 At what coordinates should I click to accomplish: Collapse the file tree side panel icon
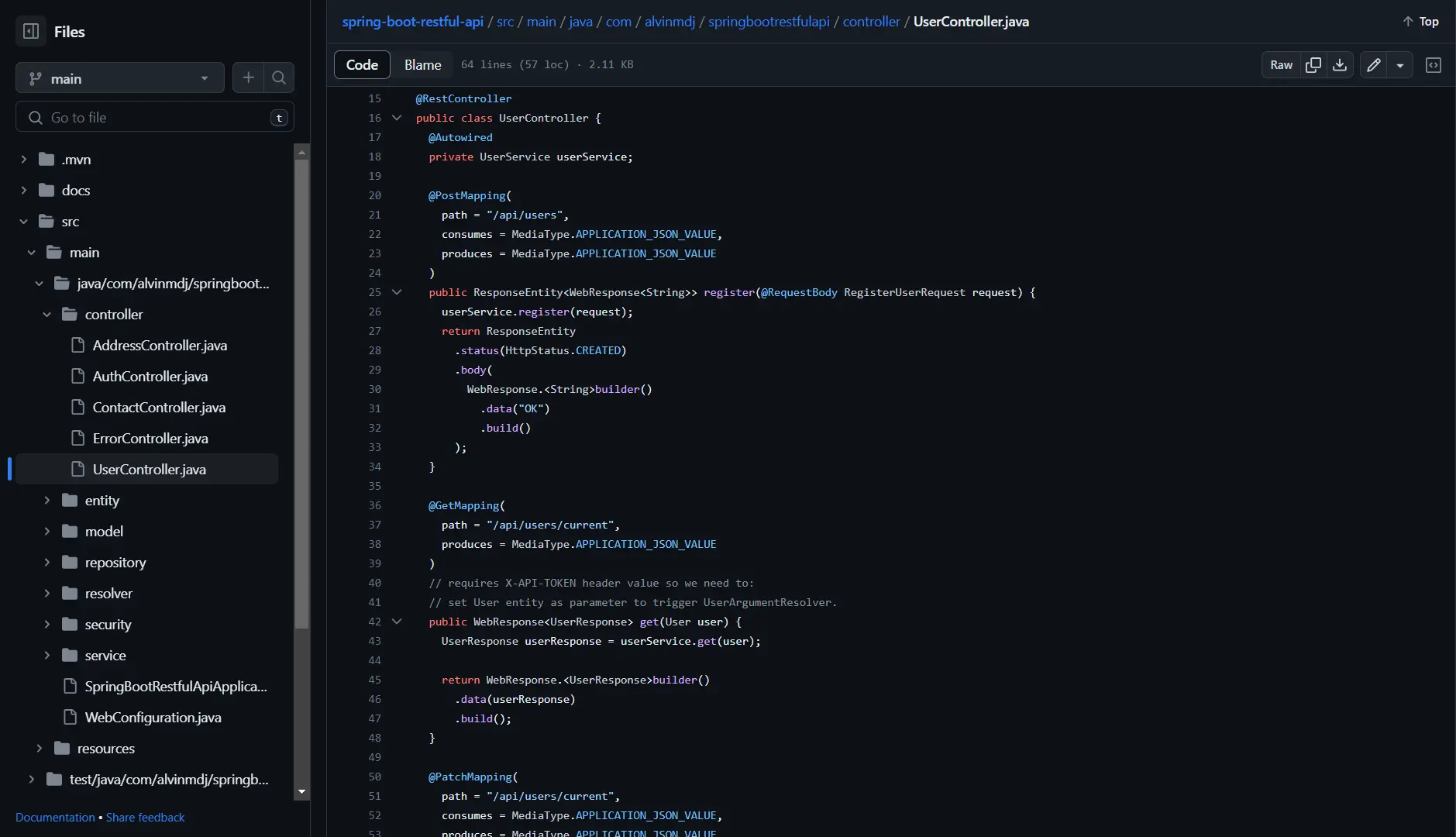point(31,32)
